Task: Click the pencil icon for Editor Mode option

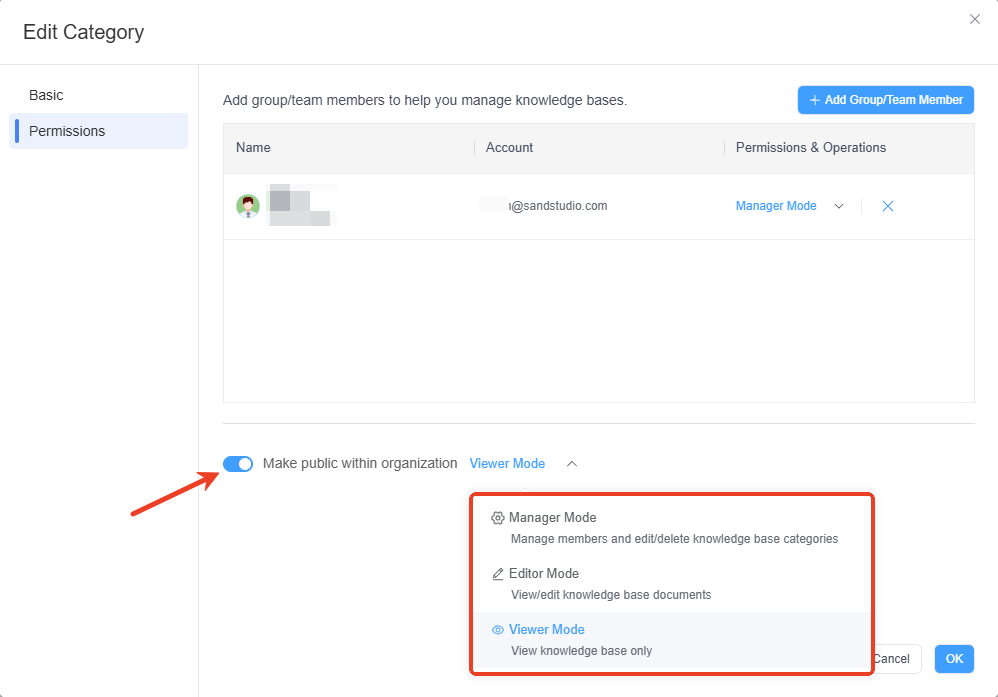Action: [x=498, y=574]
